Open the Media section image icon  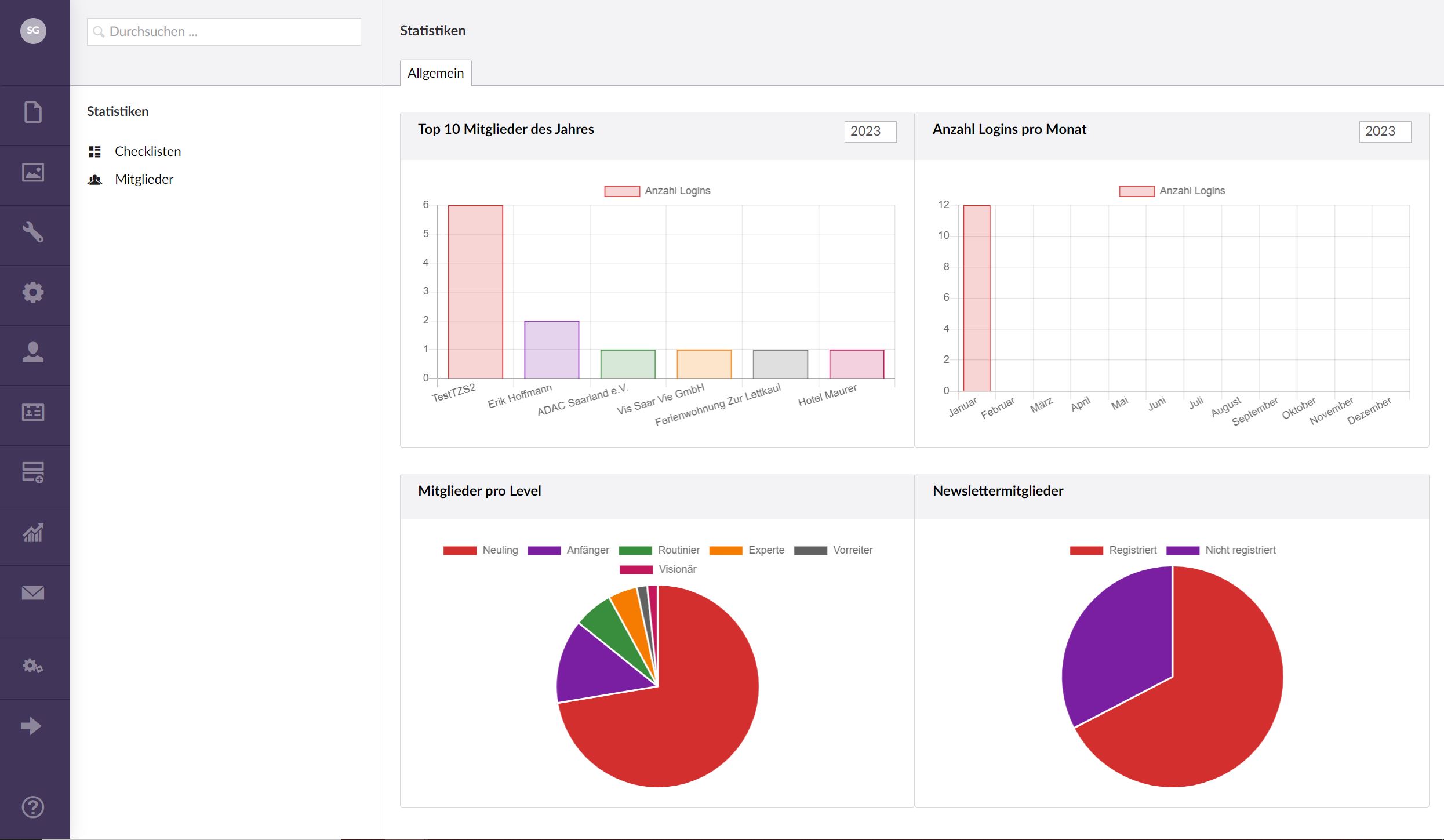click(x=33, y=172)
